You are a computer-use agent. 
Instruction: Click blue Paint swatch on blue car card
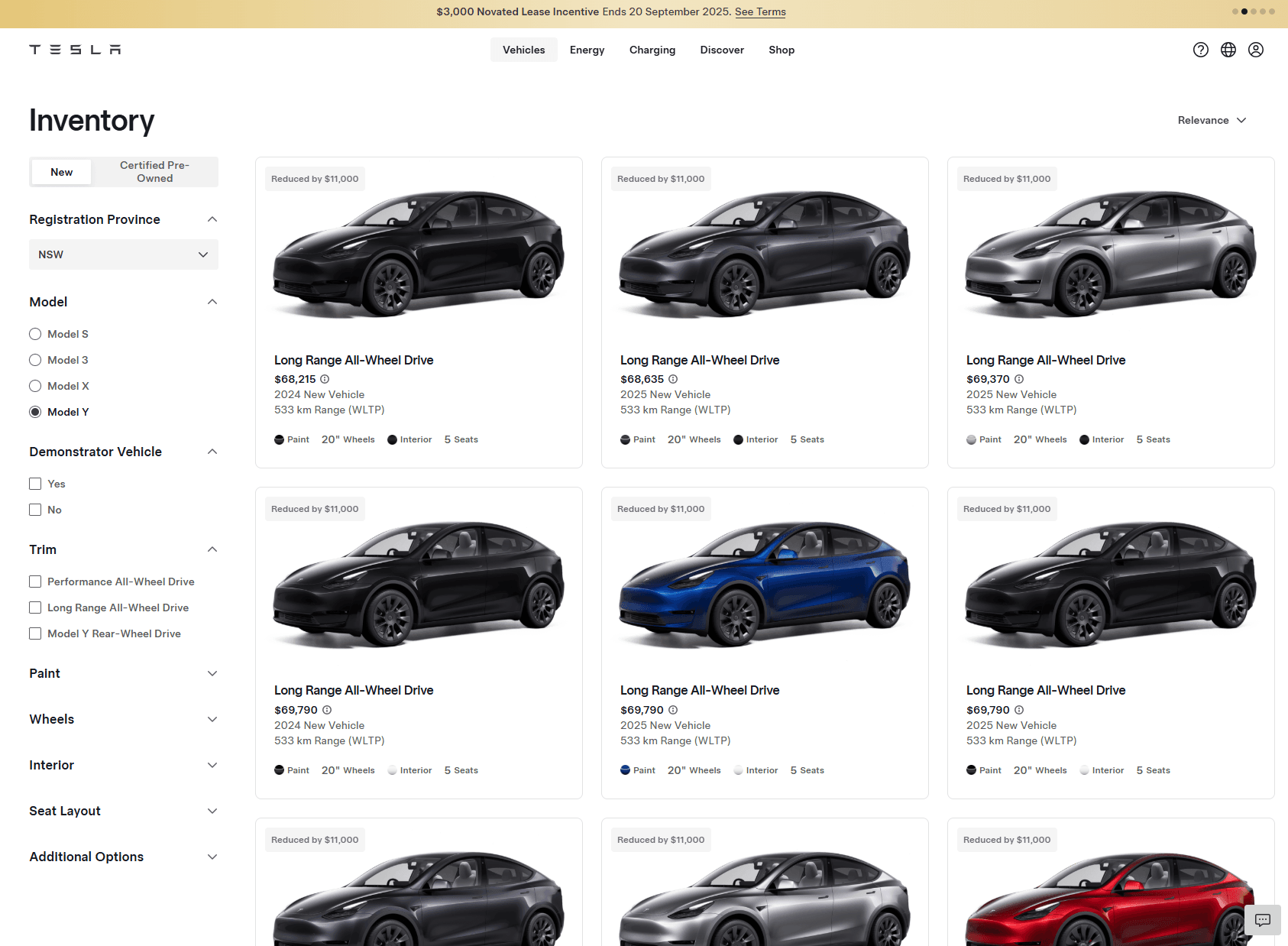point(625,770)
